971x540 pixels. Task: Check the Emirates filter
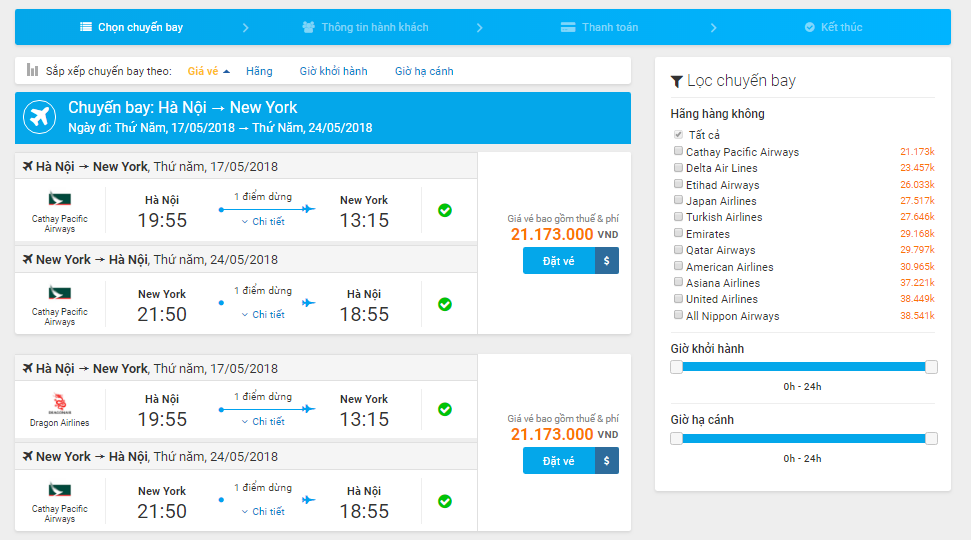[679, 233]
